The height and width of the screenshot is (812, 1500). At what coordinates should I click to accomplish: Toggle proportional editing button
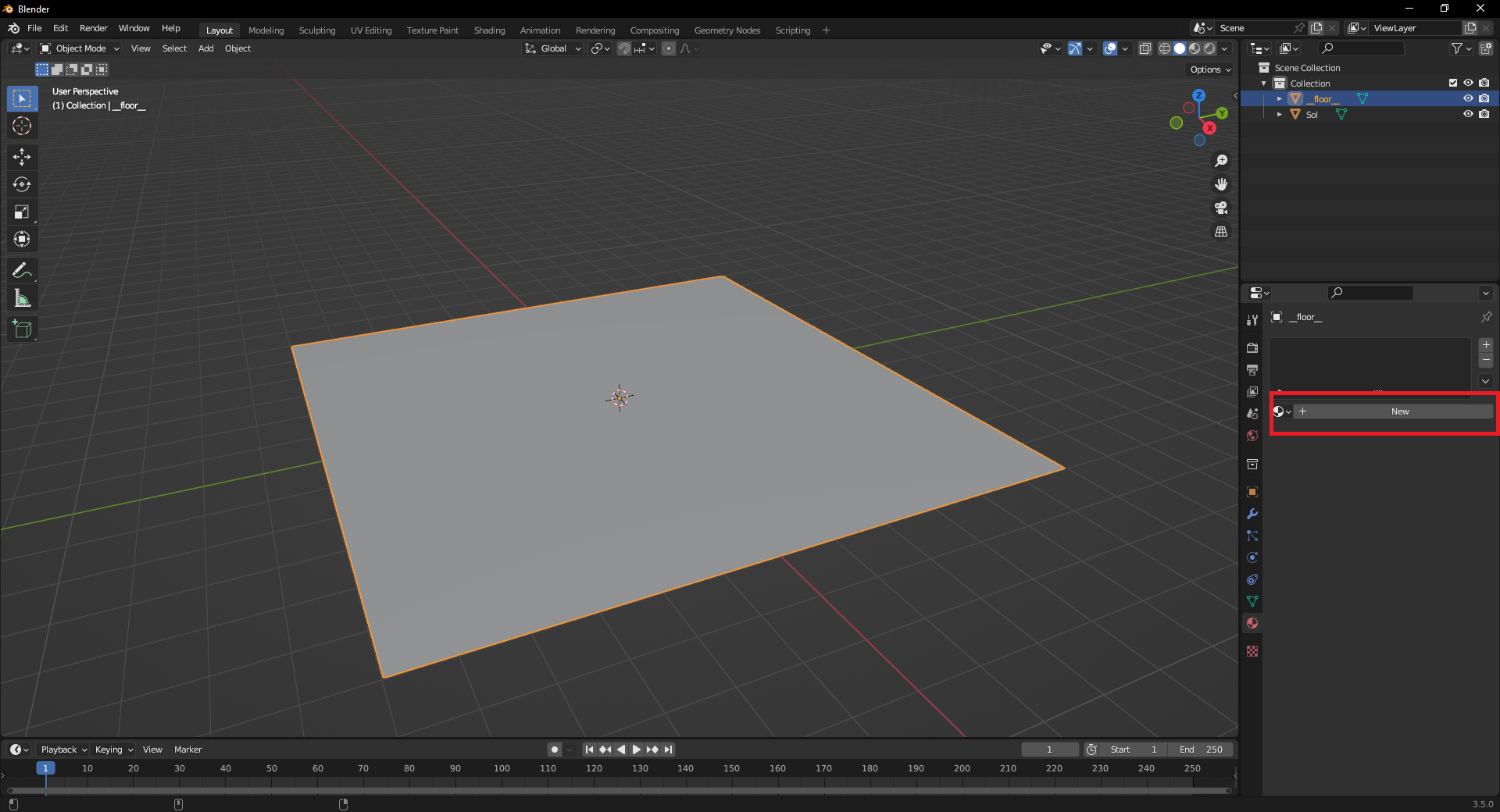point(669,48)
